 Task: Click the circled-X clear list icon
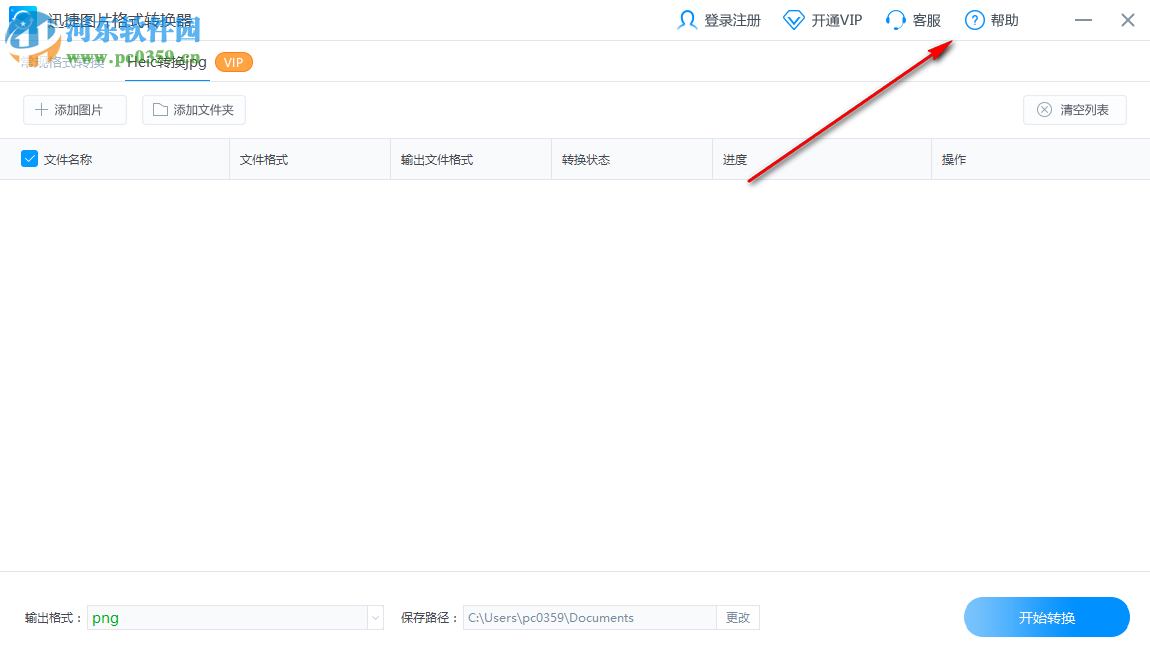1046,110
